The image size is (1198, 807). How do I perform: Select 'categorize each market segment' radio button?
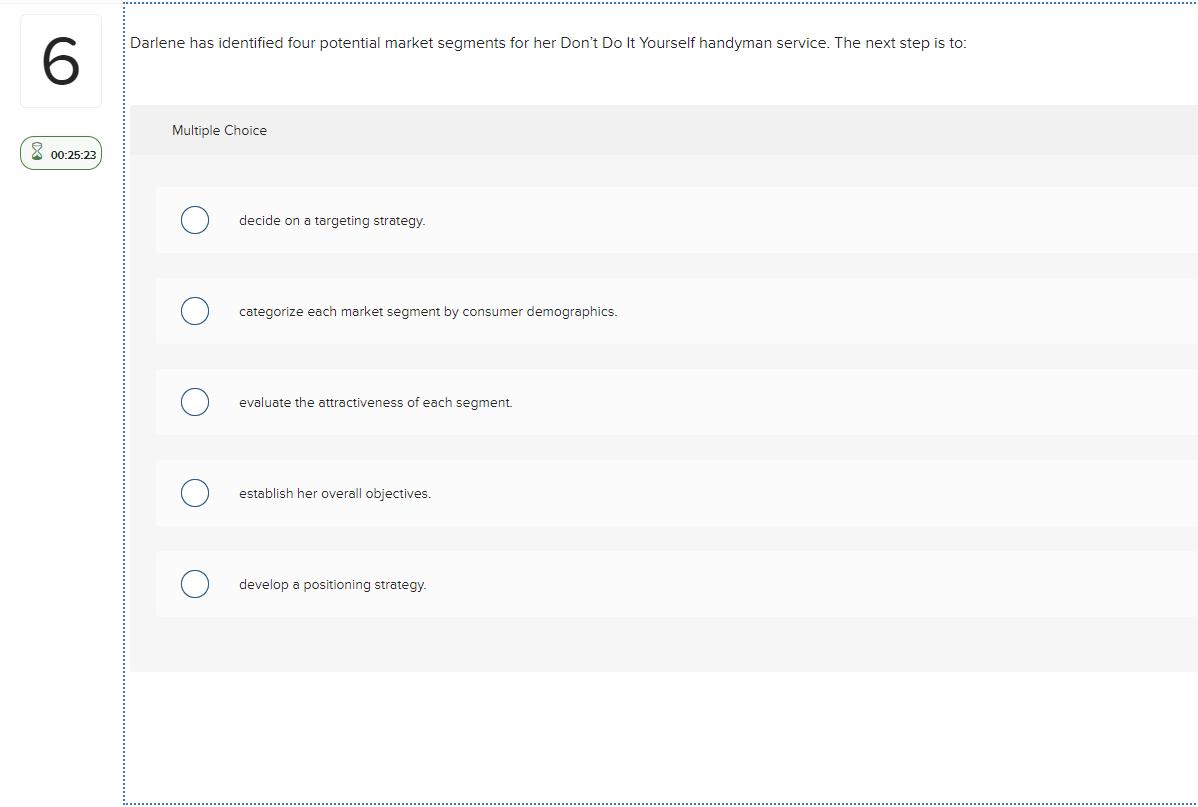pos(195,311)
